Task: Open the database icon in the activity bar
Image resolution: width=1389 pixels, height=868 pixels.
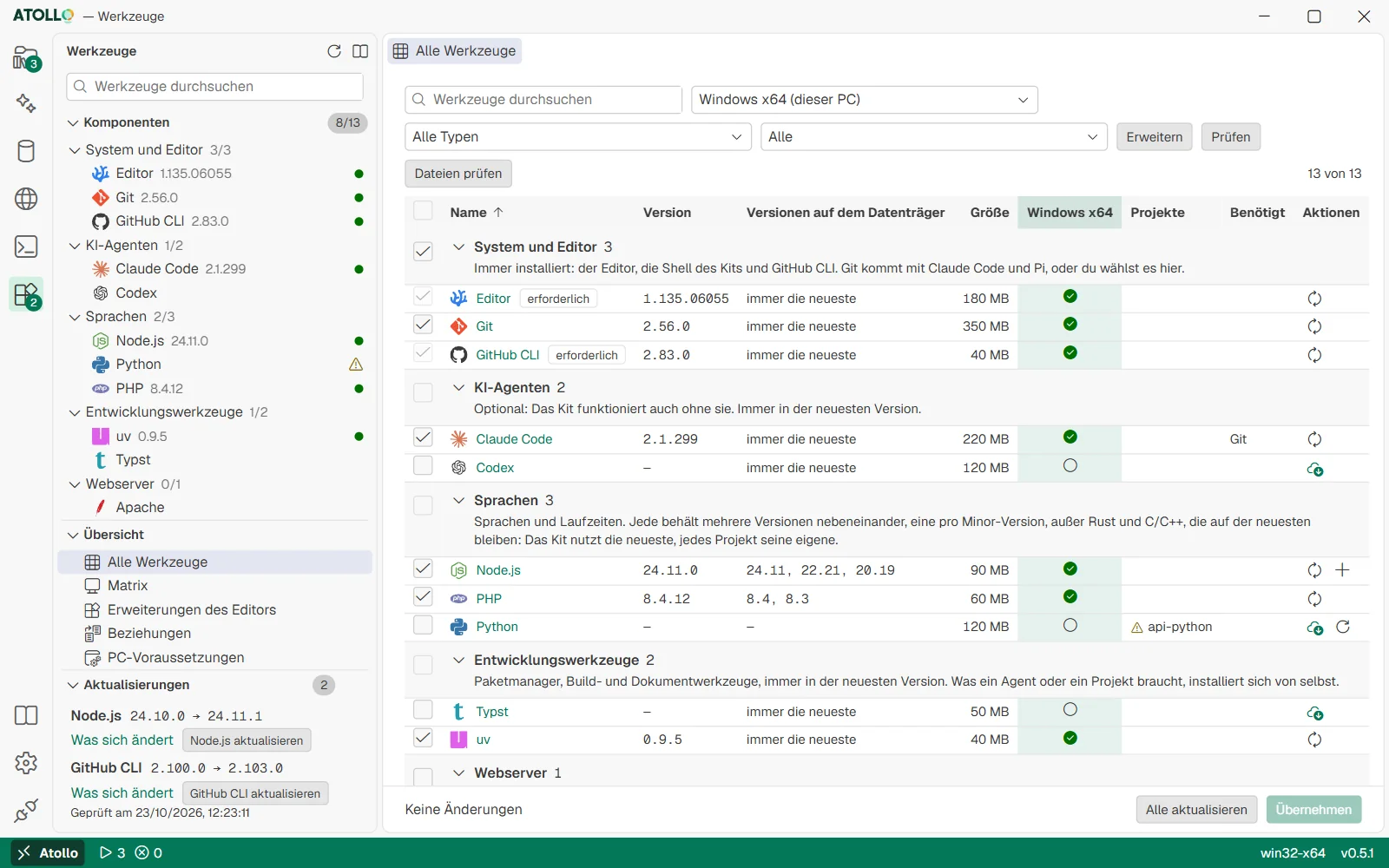Action: pyautogui.click(x=26, y=151)
